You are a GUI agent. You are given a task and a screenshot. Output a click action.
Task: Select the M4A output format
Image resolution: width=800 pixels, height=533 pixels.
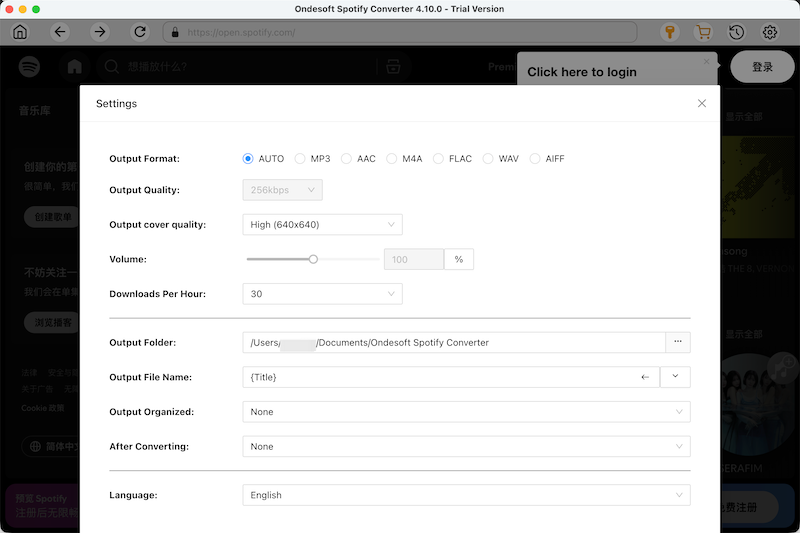[391, 159]
